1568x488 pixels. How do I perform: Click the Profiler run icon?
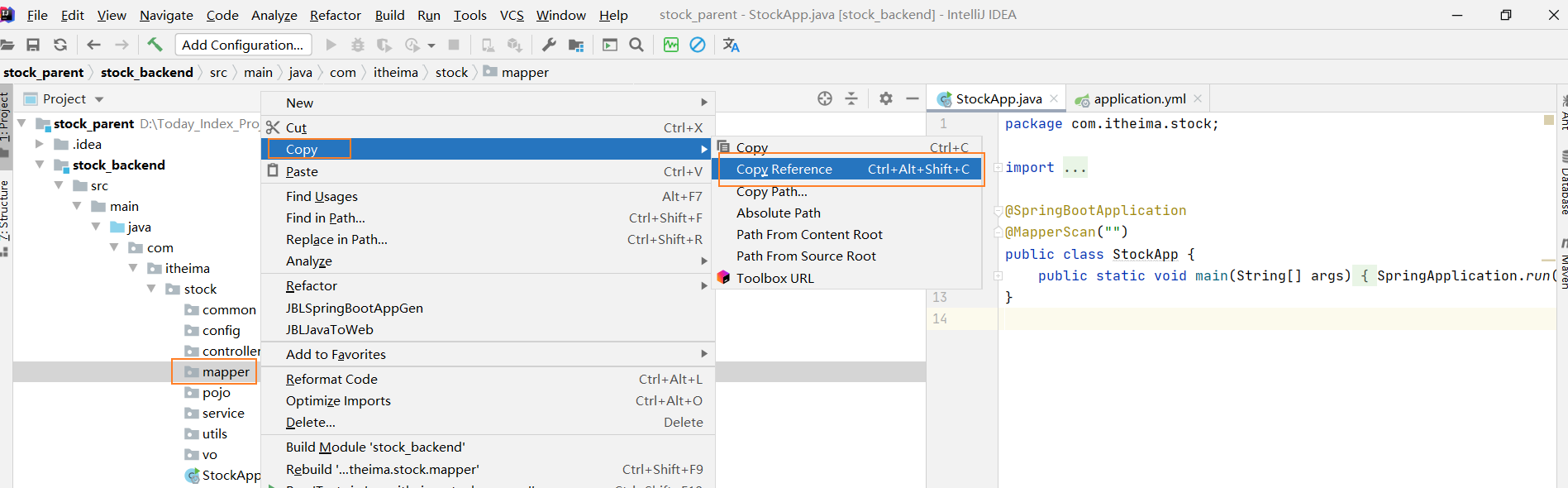pyautogui.click(x=412, y=45)
